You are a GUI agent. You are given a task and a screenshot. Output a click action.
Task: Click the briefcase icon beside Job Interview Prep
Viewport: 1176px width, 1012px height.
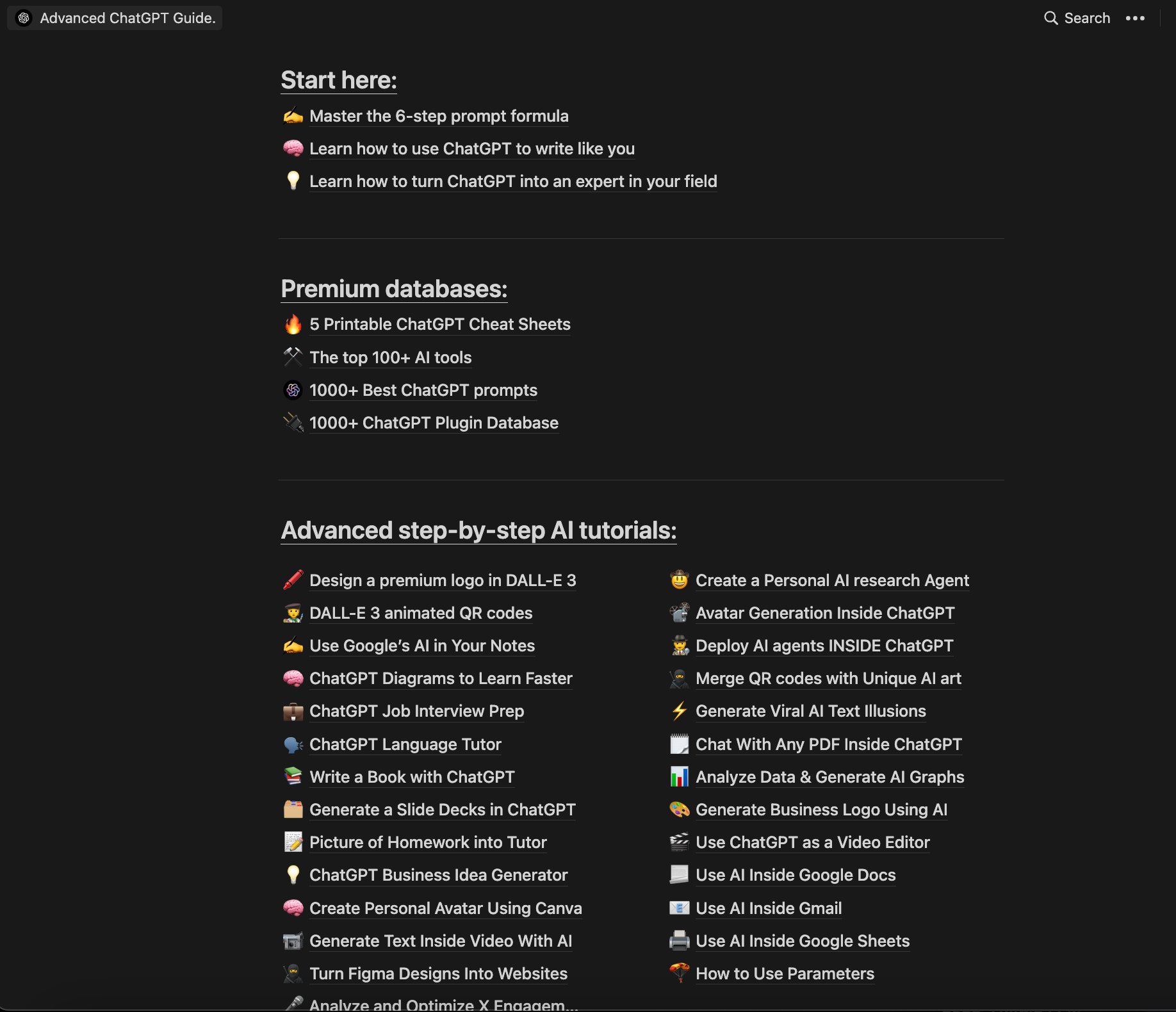(293, 711)
